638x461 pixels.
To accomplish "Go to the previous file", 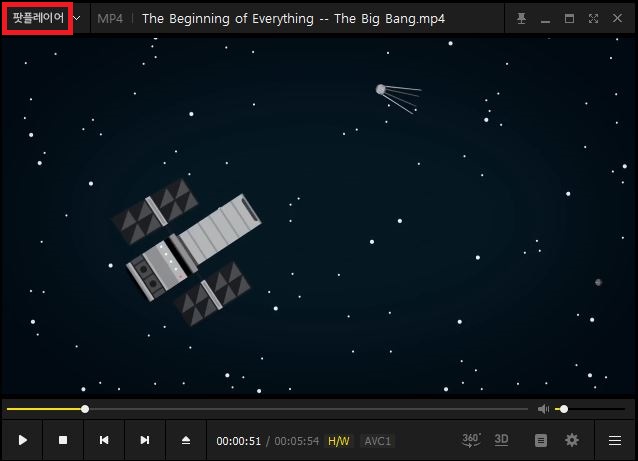I will point(104,440).
